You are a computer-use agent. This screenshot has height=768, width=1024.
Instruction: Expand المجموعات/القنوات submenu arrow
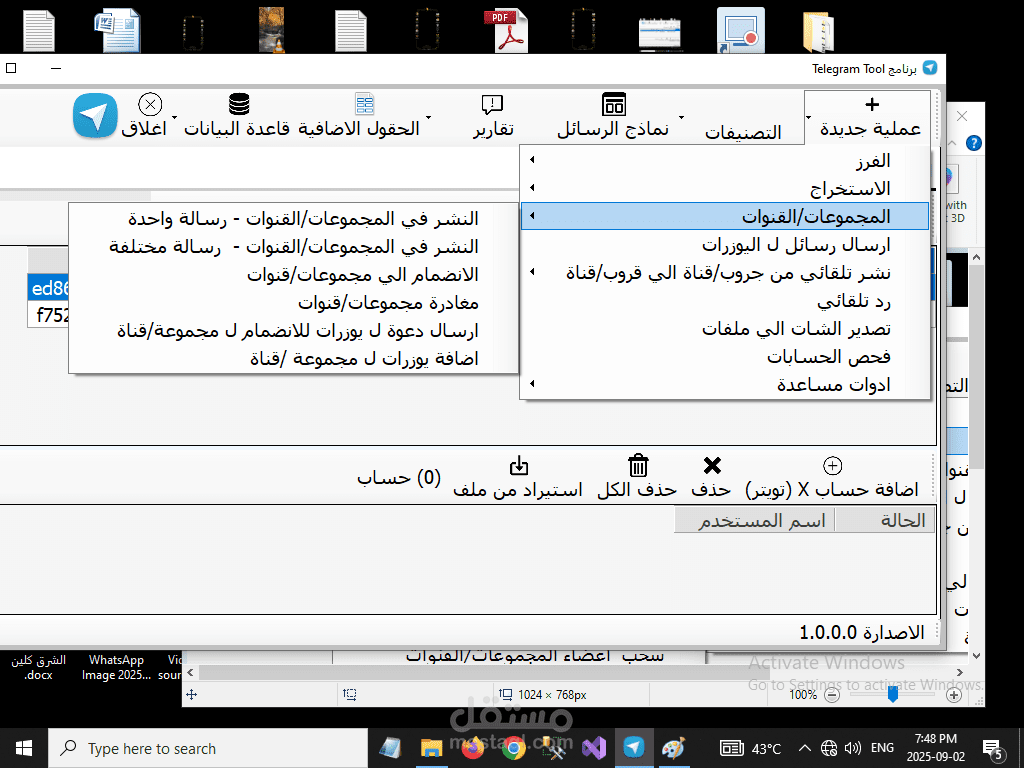click(x=532, y=216)
